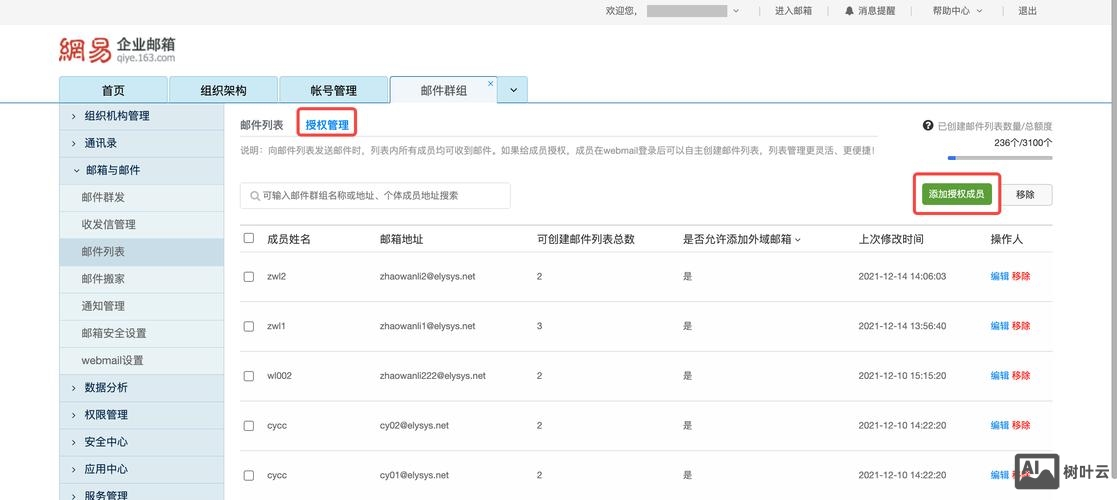Click red 移除 for the zwl2 row
The width and height of the screenshot is (1117, 500).
(1021, 276)
